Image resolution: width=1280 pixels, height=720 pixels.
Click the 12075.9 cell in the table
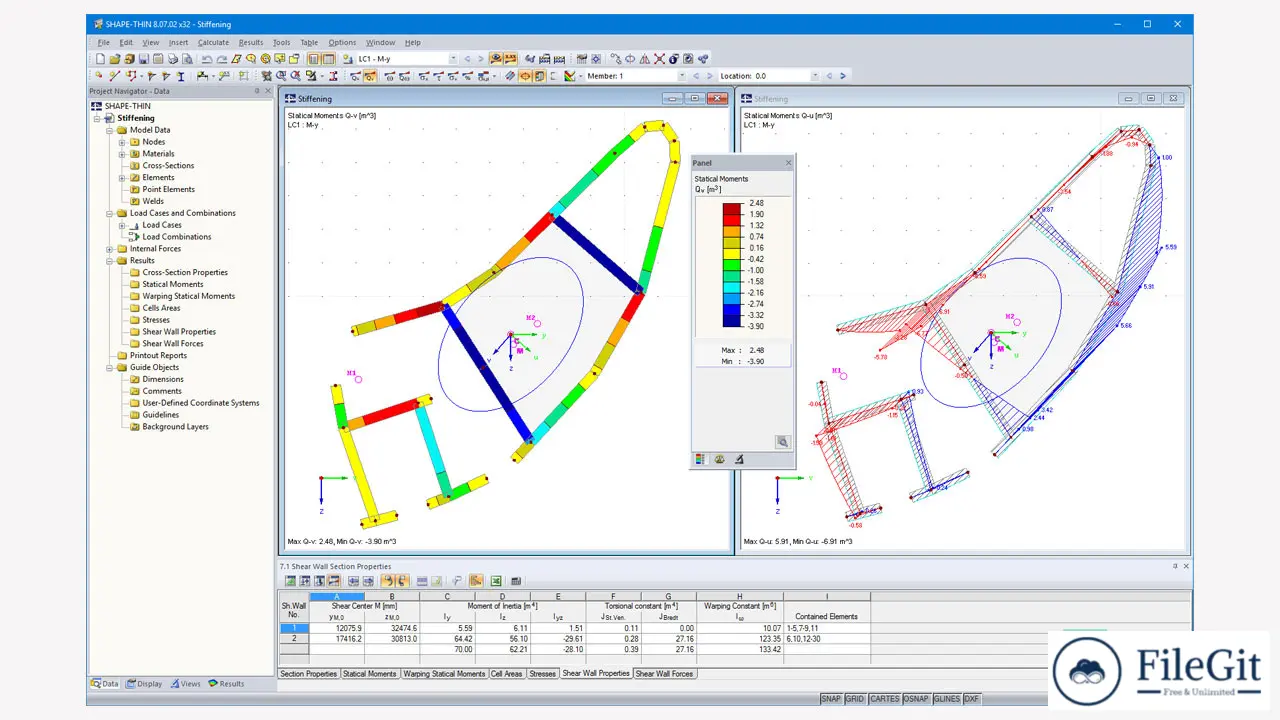click(x=337, y=628)
